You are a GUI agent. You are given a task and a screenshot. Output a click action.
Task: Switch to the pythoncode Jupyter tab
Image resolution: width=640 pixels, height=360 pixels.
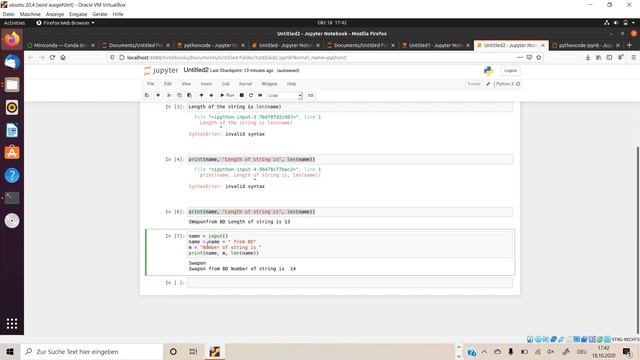211,45
